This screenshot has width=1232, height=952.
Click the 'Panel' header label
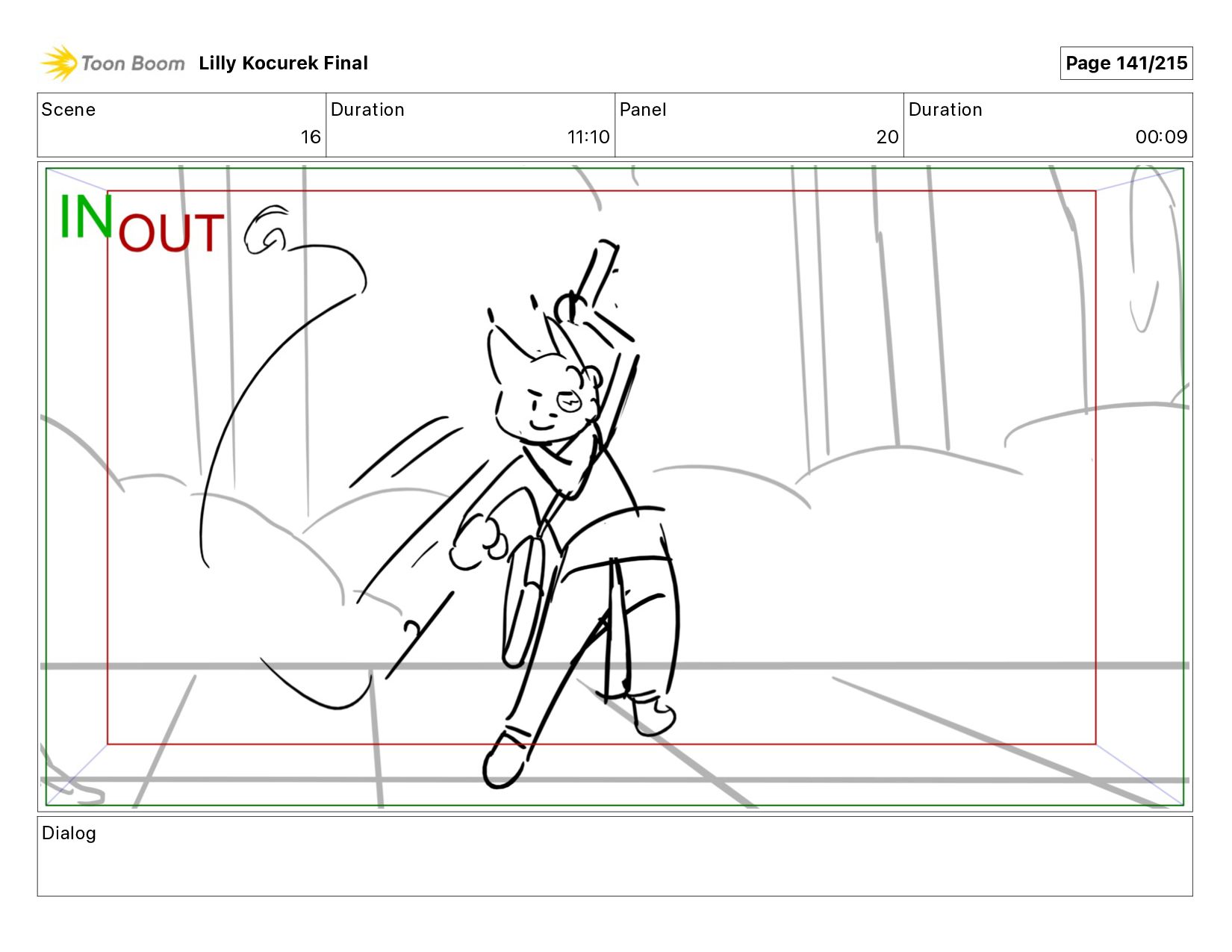(643, 110)
